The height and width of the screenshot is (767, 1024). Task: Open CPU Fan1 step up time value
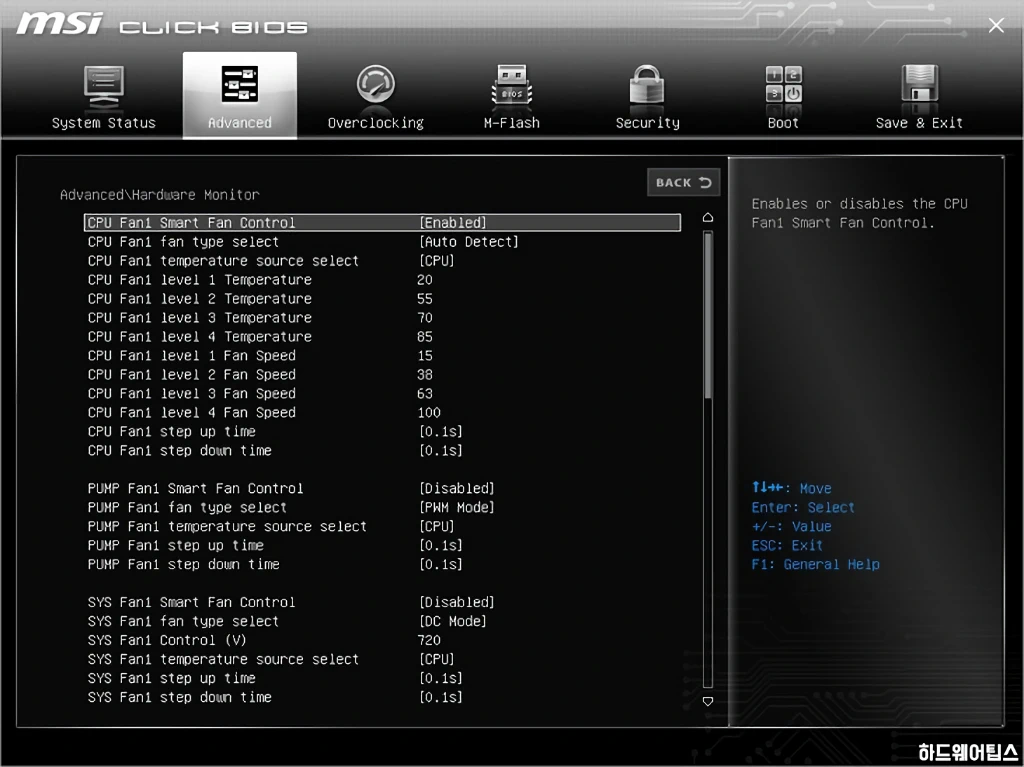tap(441, 432)
